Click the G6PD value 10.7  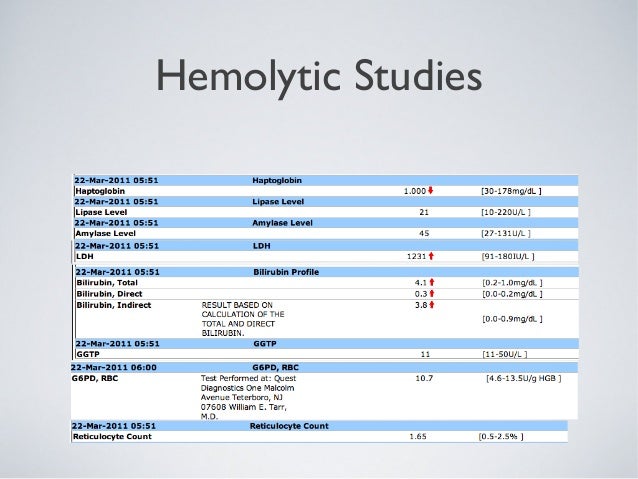click(x=424, y=378)
